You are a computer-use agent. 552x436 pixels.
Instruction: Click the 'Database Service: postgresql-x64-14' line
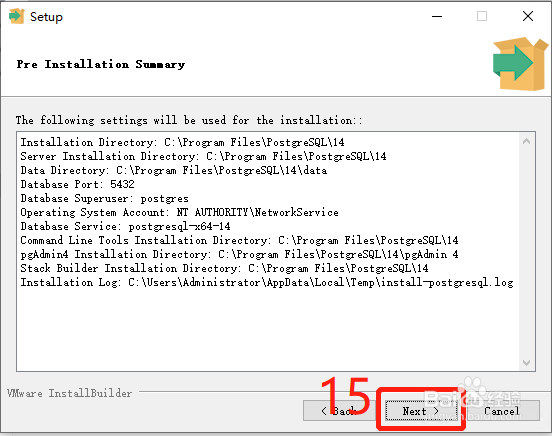click(125, 226)
